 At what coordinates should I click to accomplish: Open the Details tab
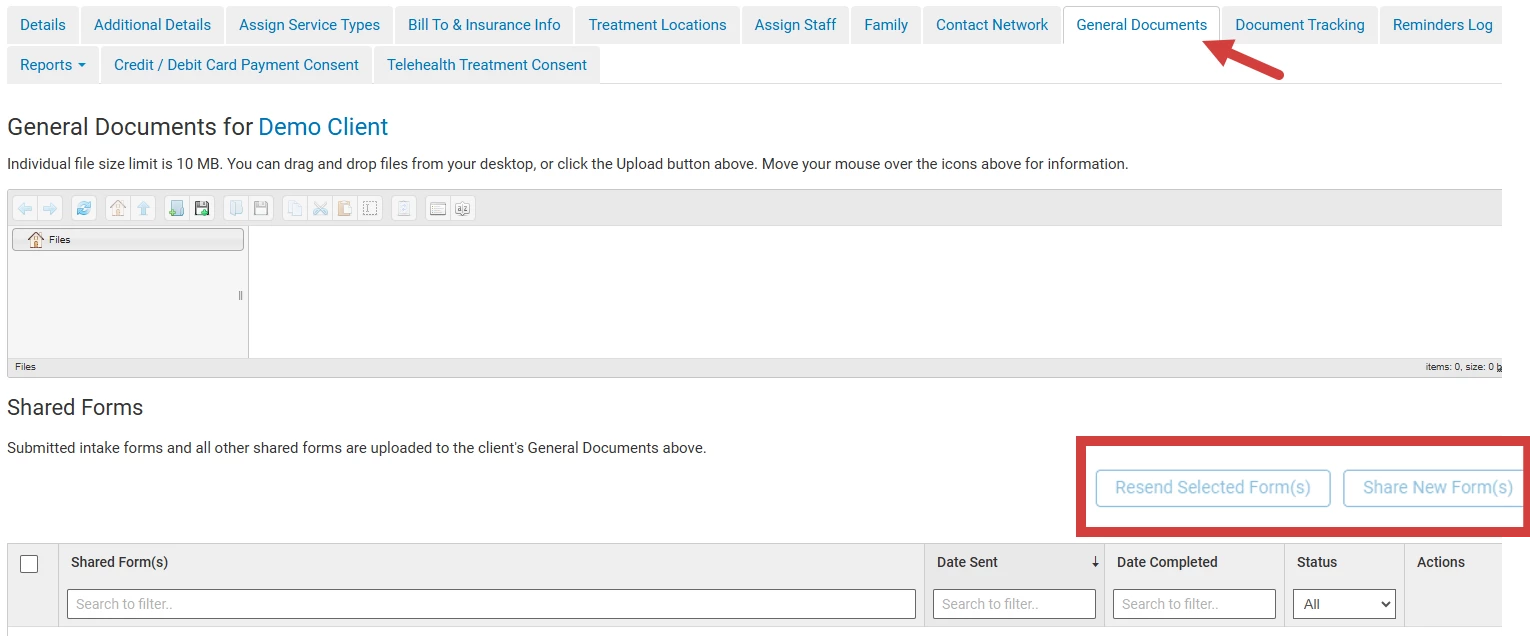(x=43, y=25)
